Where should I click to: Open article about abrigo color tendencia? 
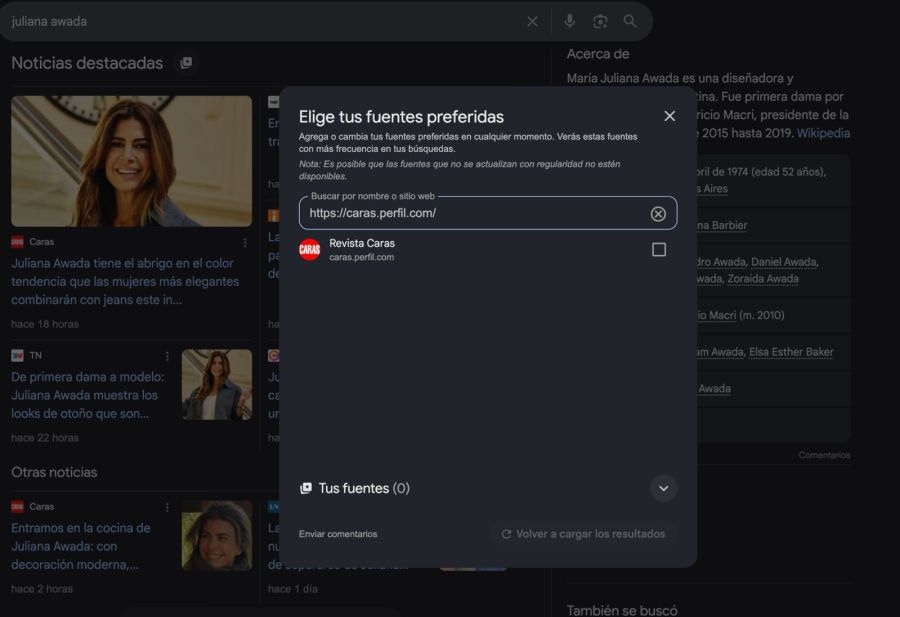tap(125, 281)
